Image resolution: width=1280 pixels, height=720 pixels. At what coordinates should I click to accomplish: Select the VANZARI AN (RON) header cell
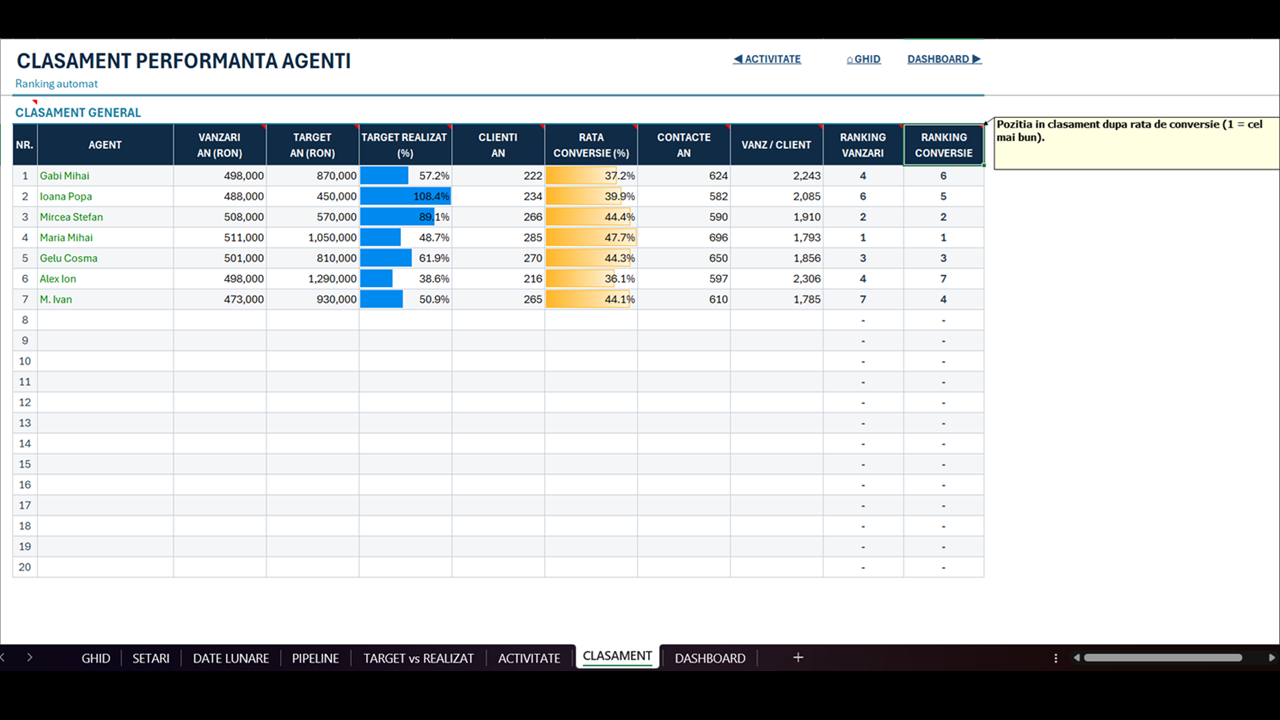click(220, 145)
